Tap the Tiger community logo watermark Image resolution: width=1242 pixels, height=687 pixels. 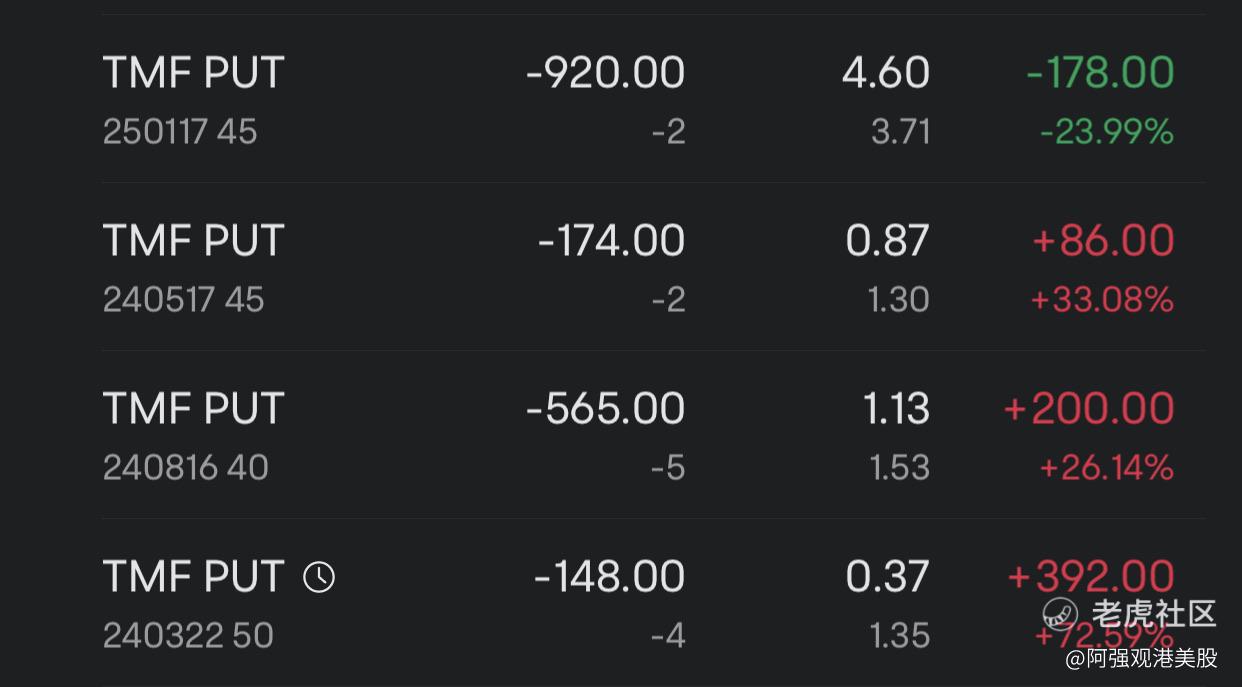(1060, 613)
